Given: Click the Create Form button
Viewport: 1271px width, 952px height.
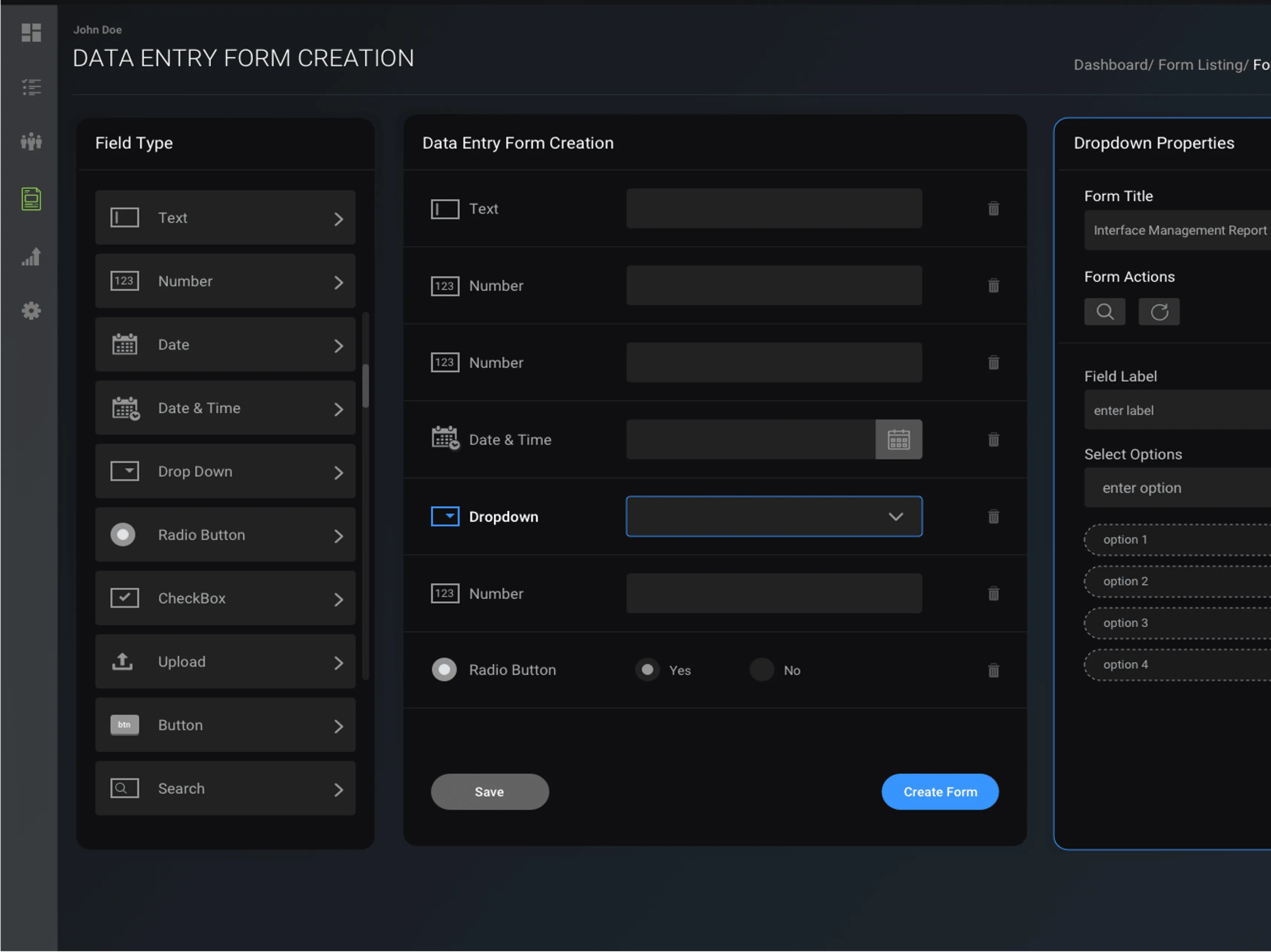Looking at the screenshot, I should point(940,791).
